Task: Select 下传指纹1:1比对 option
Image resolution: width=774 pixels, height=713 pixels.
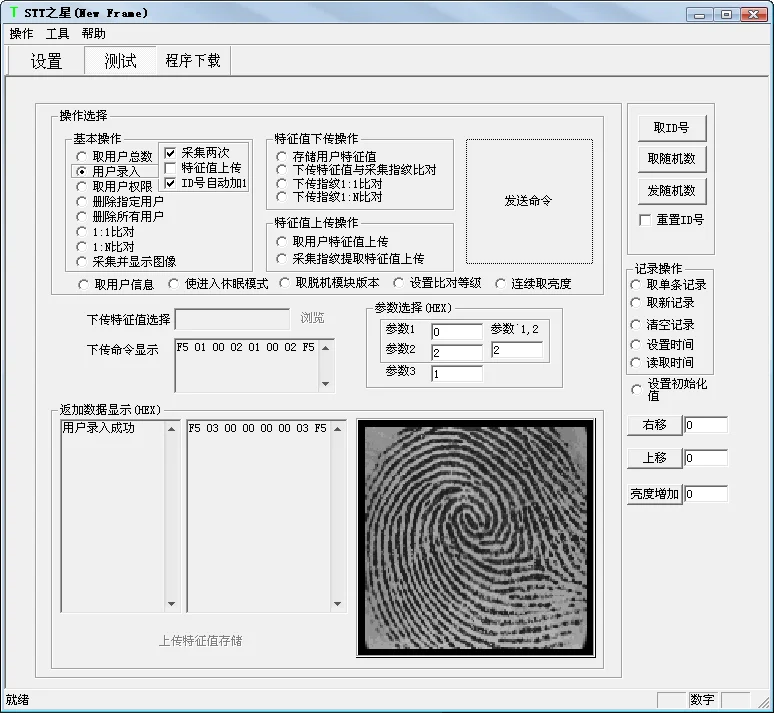Action: click(x=329, y=184)
